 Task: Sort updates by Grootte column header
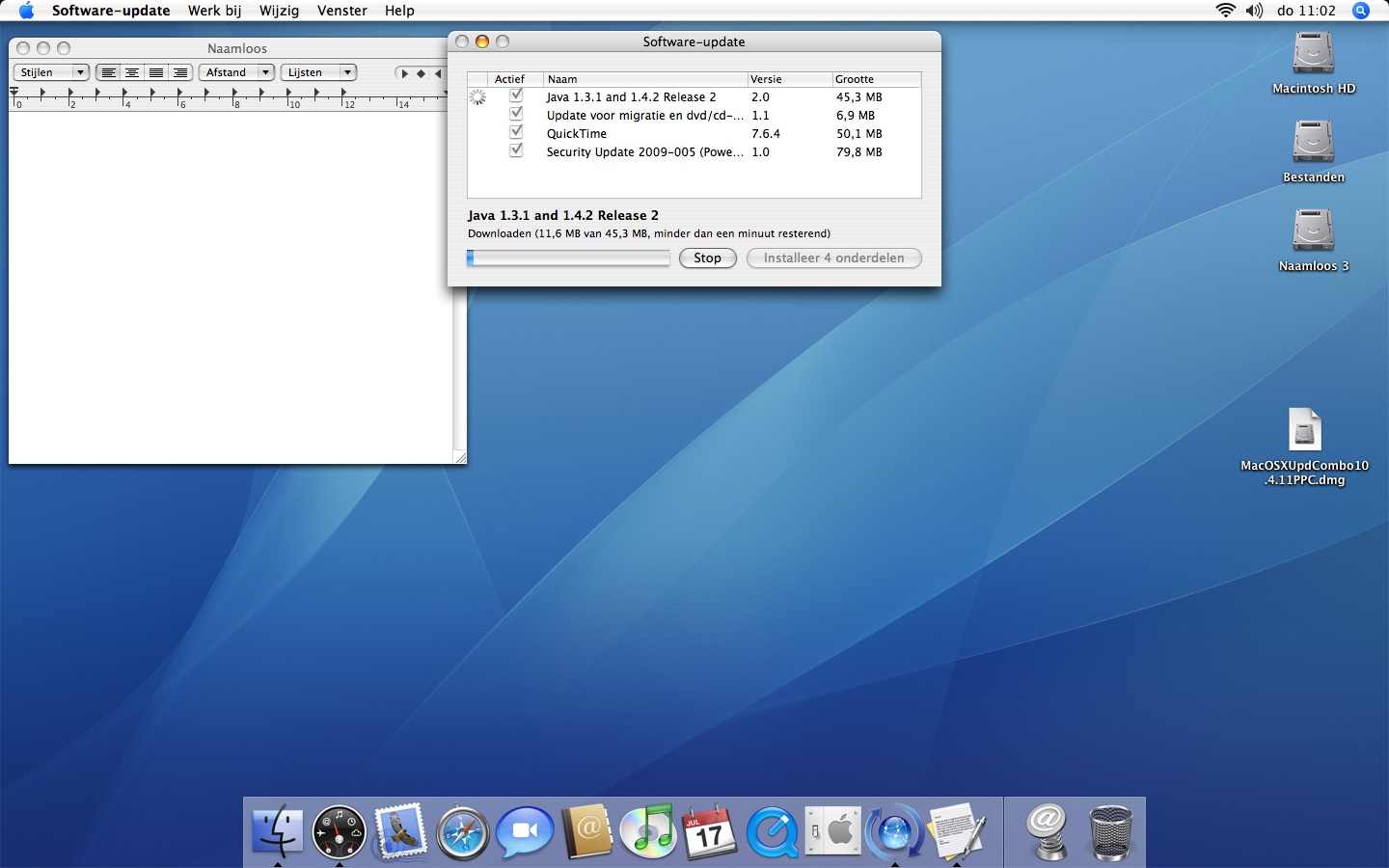pos(874,79)
